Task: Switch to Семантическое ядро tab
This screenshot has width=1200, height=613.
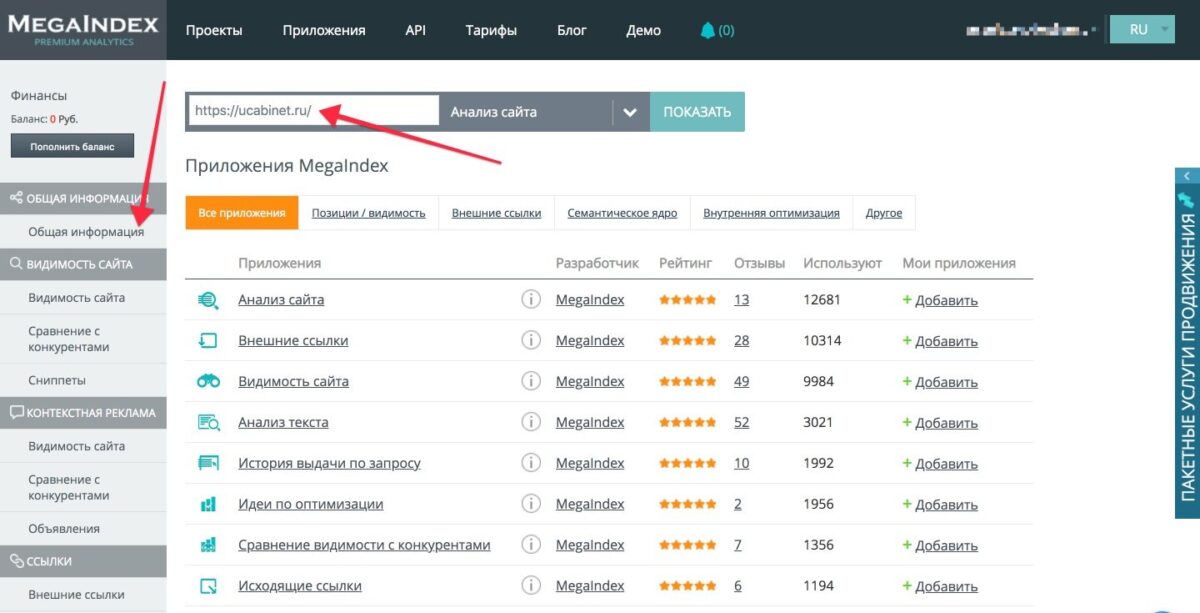Action: [622, 213]
